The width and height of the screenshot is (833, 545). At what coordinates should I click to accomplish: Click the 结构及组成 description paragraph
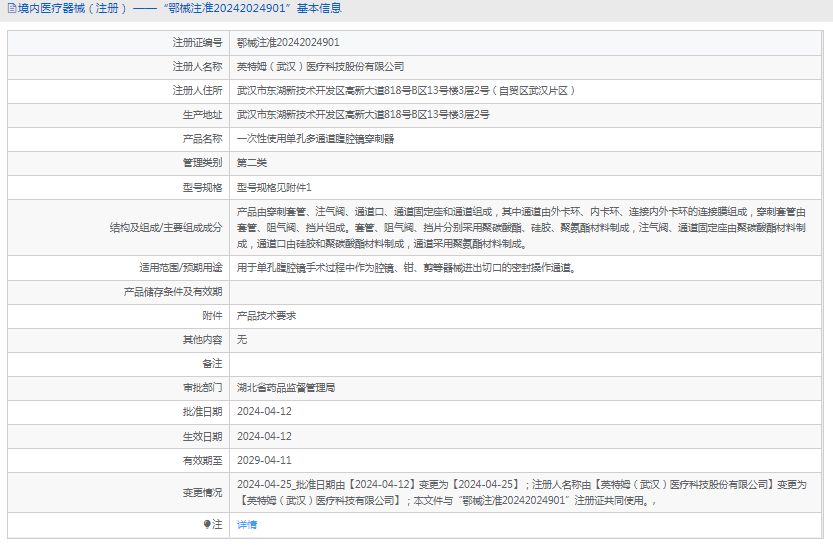tap(521, 228)
